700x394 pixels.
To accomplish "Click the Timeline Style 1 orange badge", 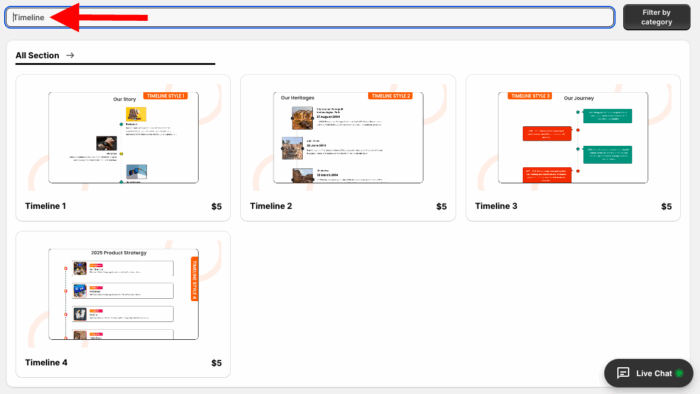I will pos(166,96).
